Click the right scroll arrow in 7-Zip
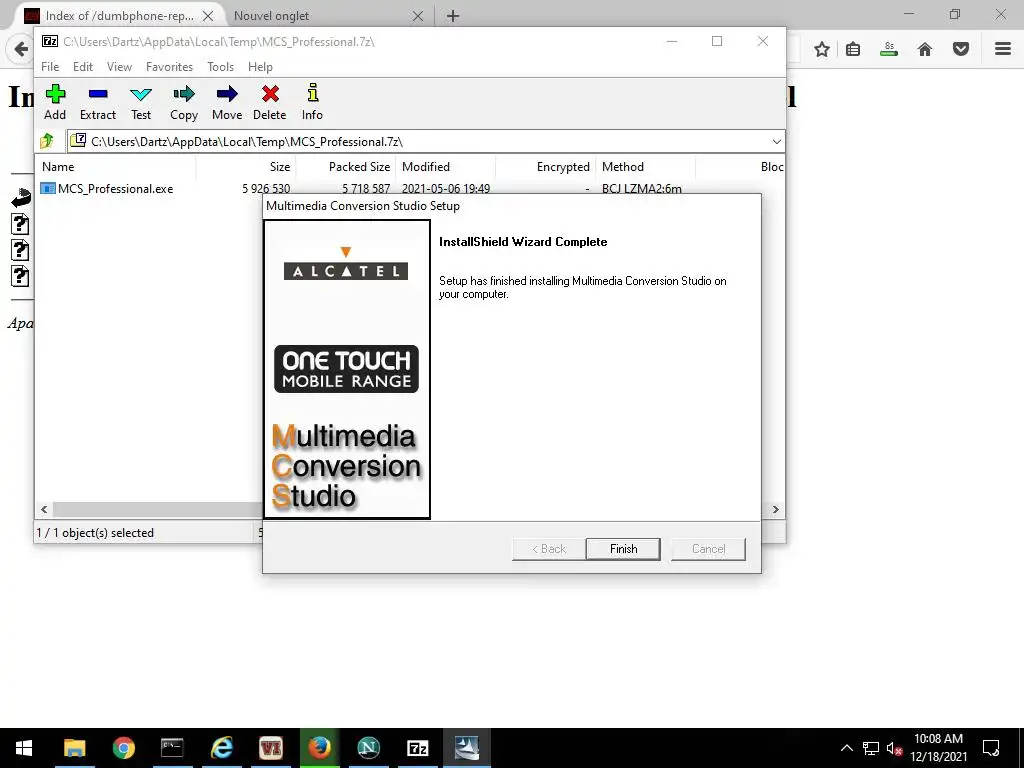 (775, 509)
